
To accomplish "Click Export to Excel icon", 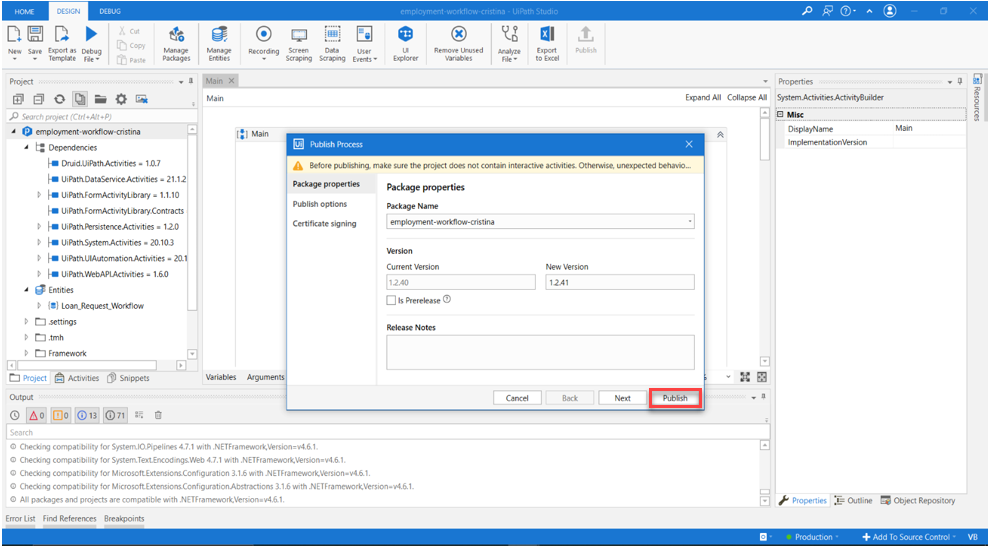I will pos(547,34).
